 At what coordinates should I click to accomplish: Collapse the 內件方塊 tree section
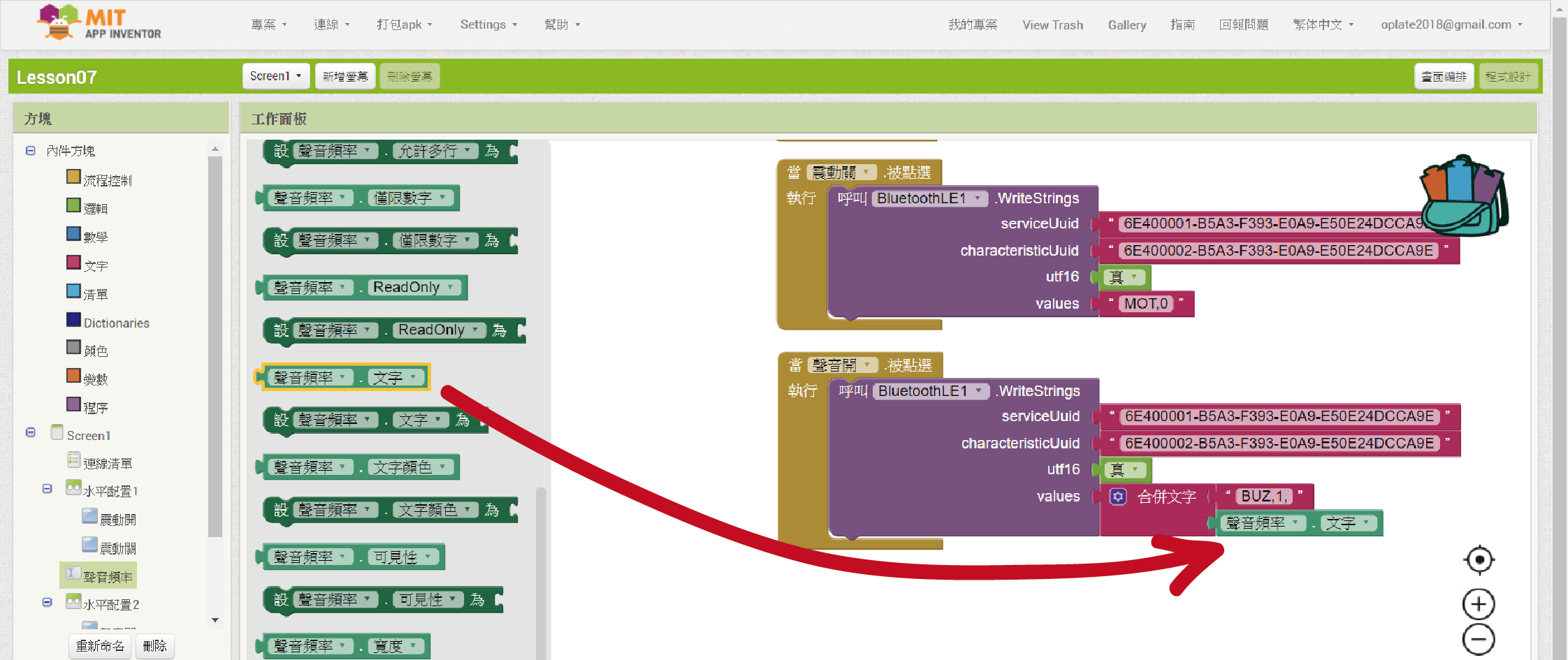click(31, 151)
